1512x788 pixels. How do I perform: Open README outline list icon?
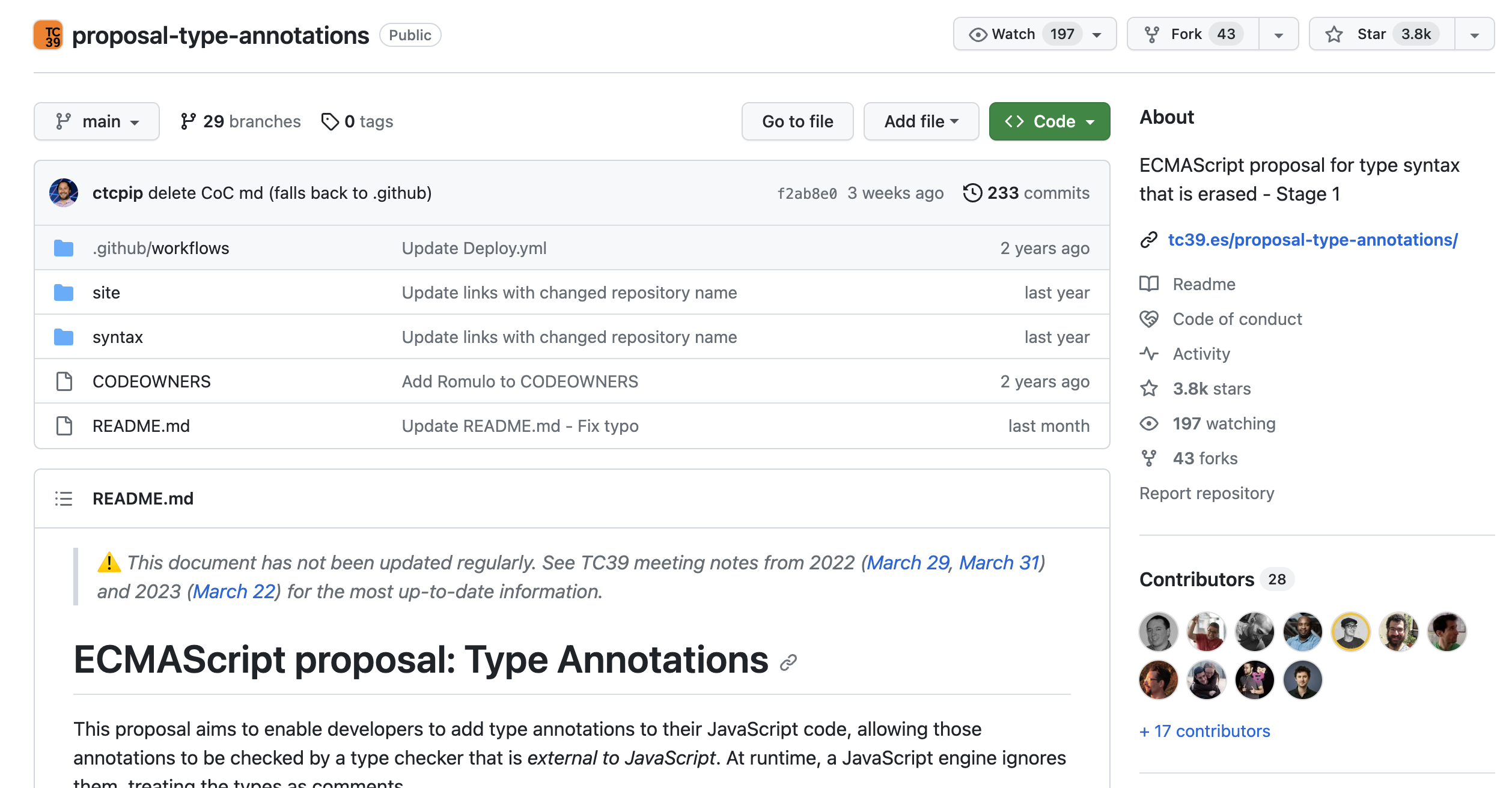click(x=64, y=499)
